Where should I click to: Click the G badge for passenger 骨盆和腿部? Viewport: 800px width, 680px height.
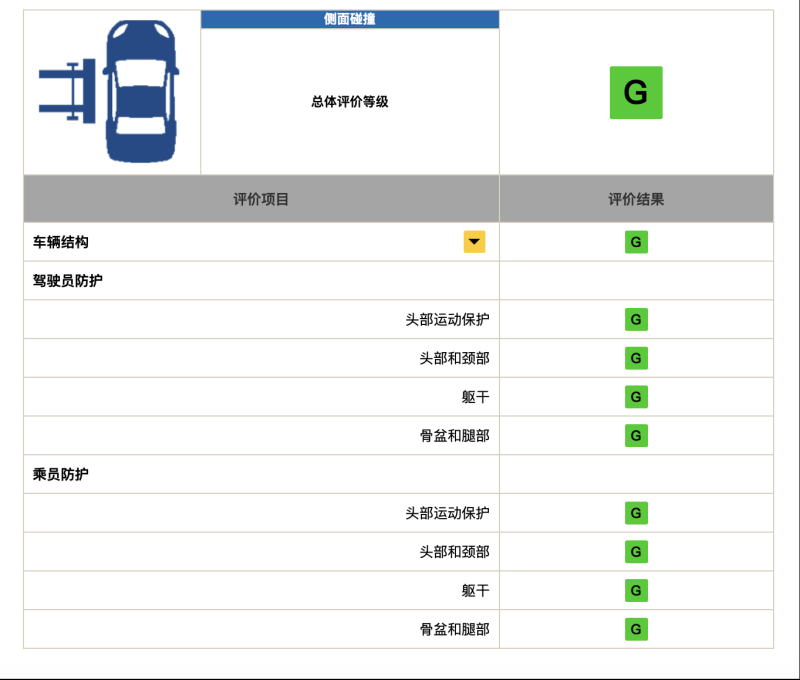636,629
